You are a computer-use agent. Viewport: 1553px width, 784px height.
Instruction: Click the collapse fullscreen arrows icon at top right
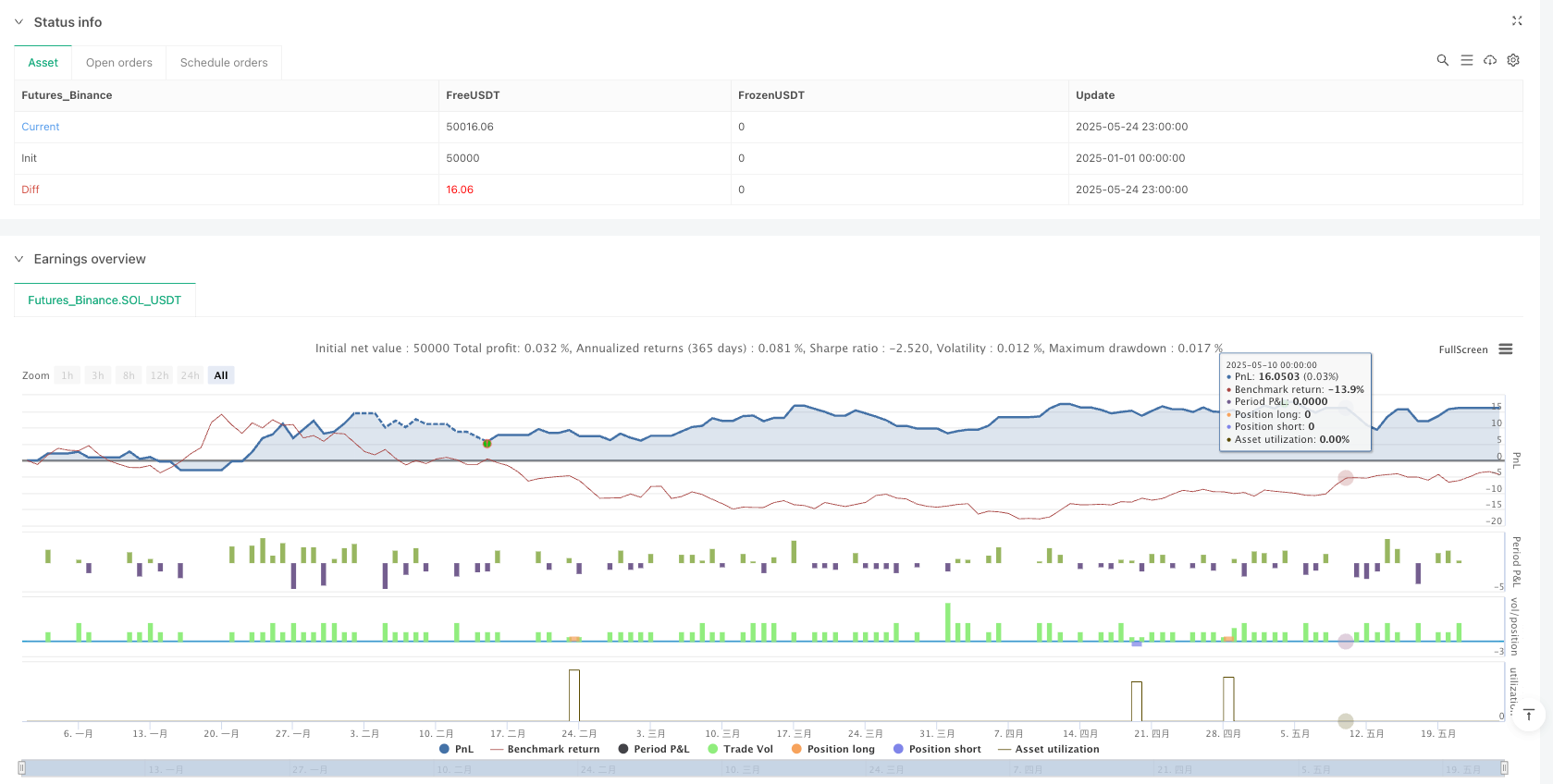click(x=1517, y=20)
